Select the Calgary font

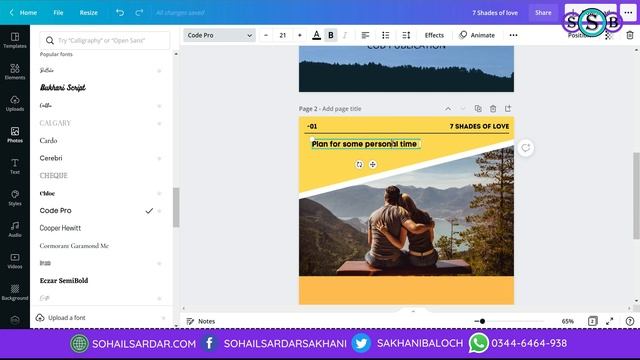55,123
